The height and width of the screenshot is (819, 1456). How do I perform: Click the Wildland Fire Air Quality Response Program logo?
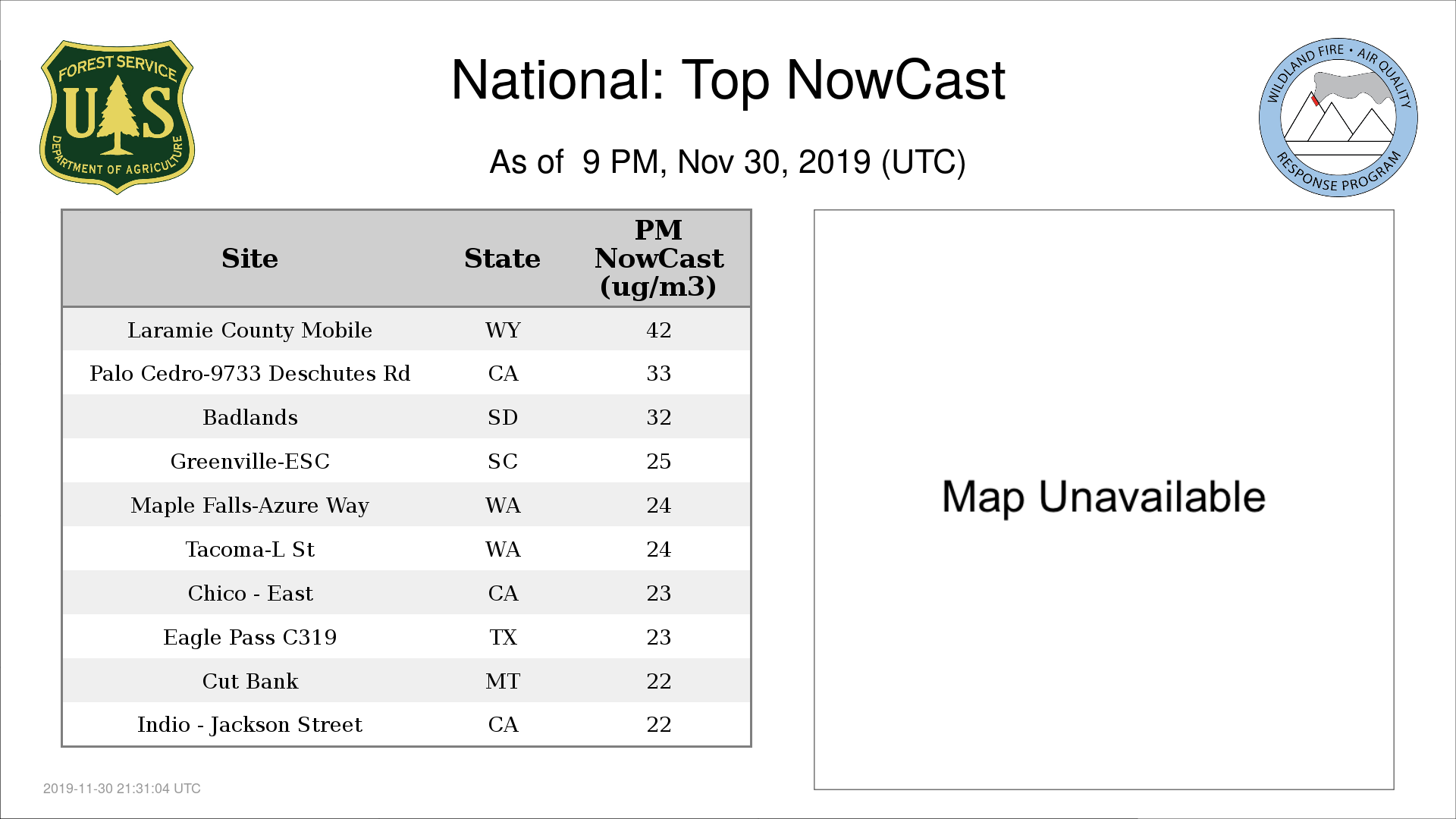point(1338,118)
